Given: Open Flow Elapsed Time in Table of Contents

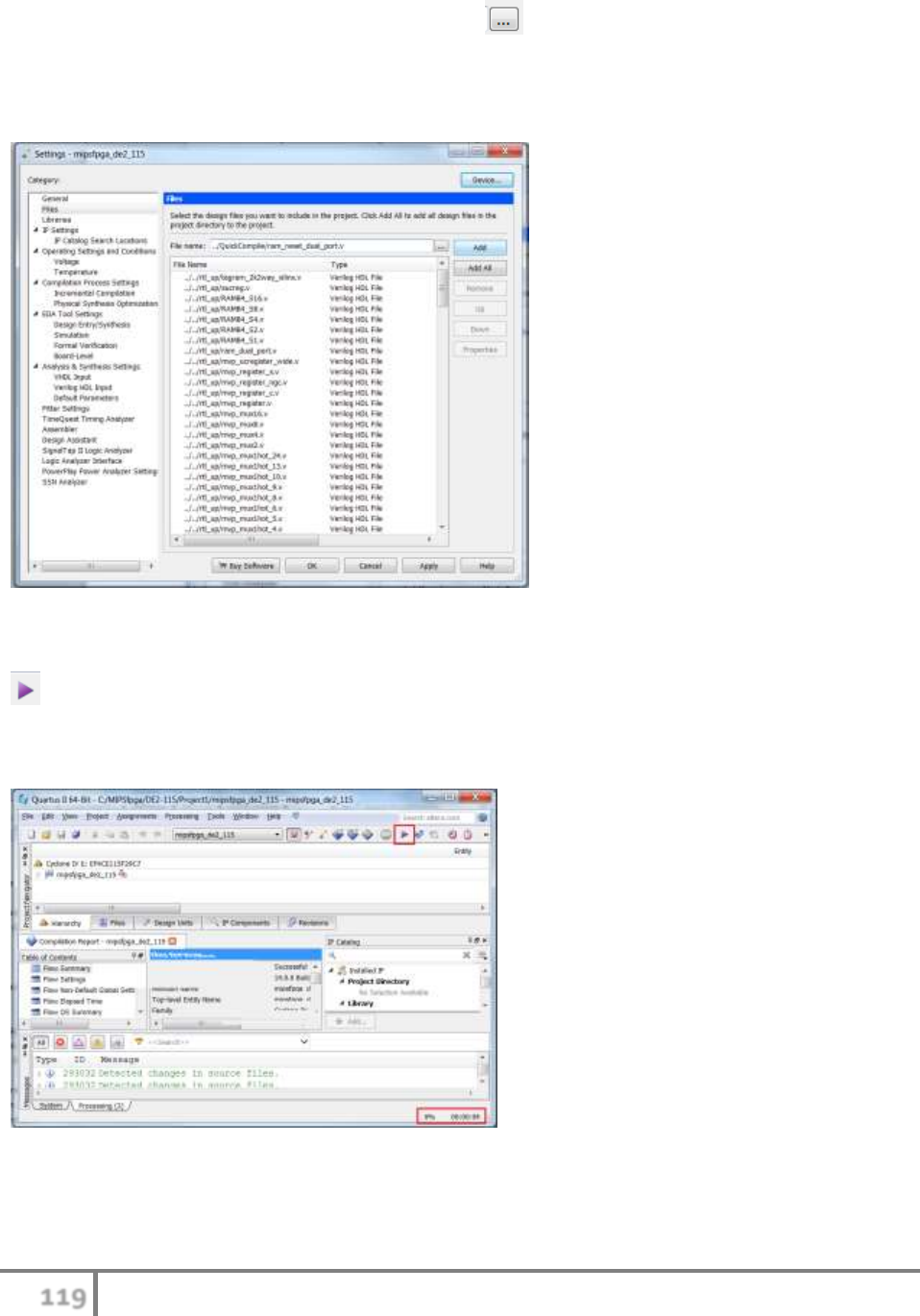Looking at the screenshot, I should 66,1001.
